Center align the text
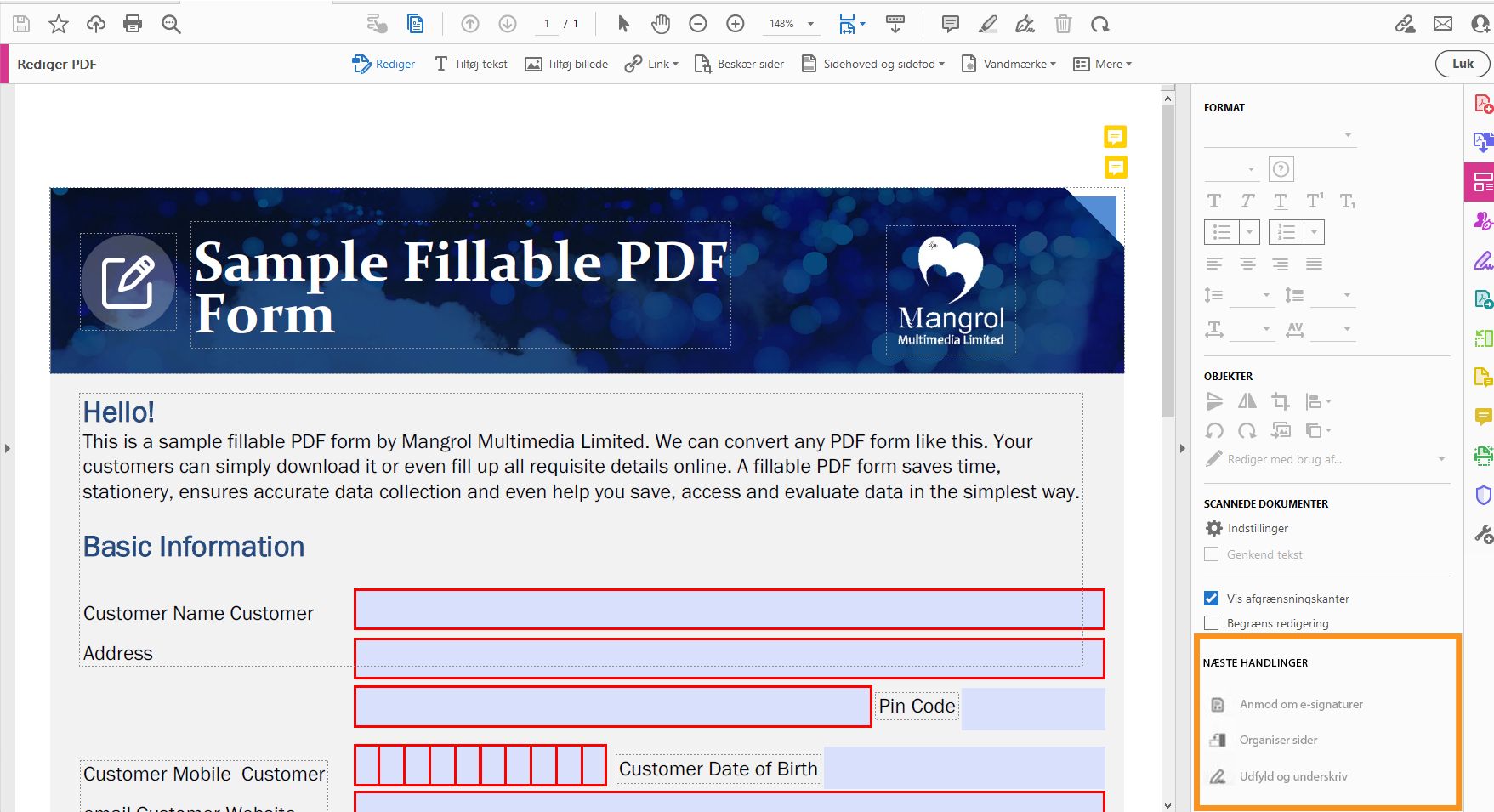Image resolution: width=1494 pixels, height=812 pixels. click(1247, 264)
